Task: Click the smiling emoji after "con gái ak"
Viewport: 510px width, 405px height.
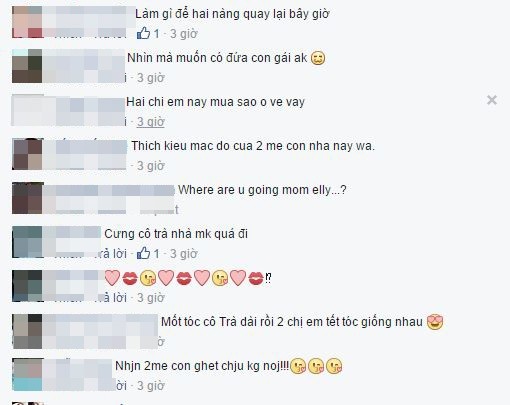Action: tap(318, 58)
